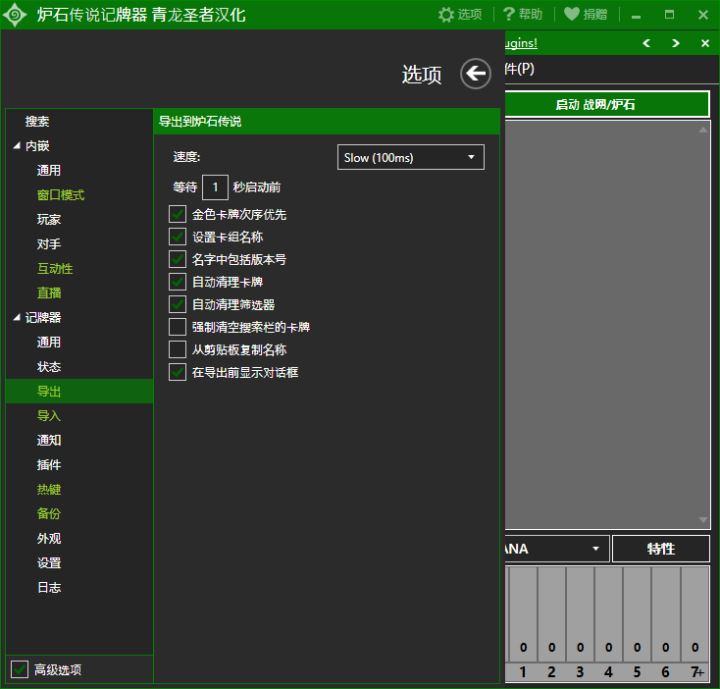Click the Hearthstone Deck Tracker logo icon

point(15,15)
